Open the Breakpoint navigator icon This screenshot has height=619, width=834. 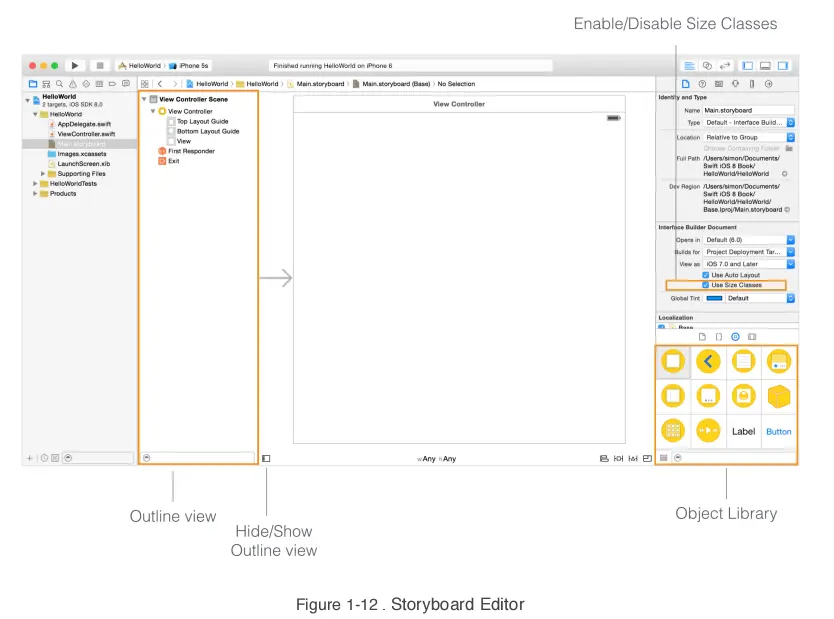[112, 83]
